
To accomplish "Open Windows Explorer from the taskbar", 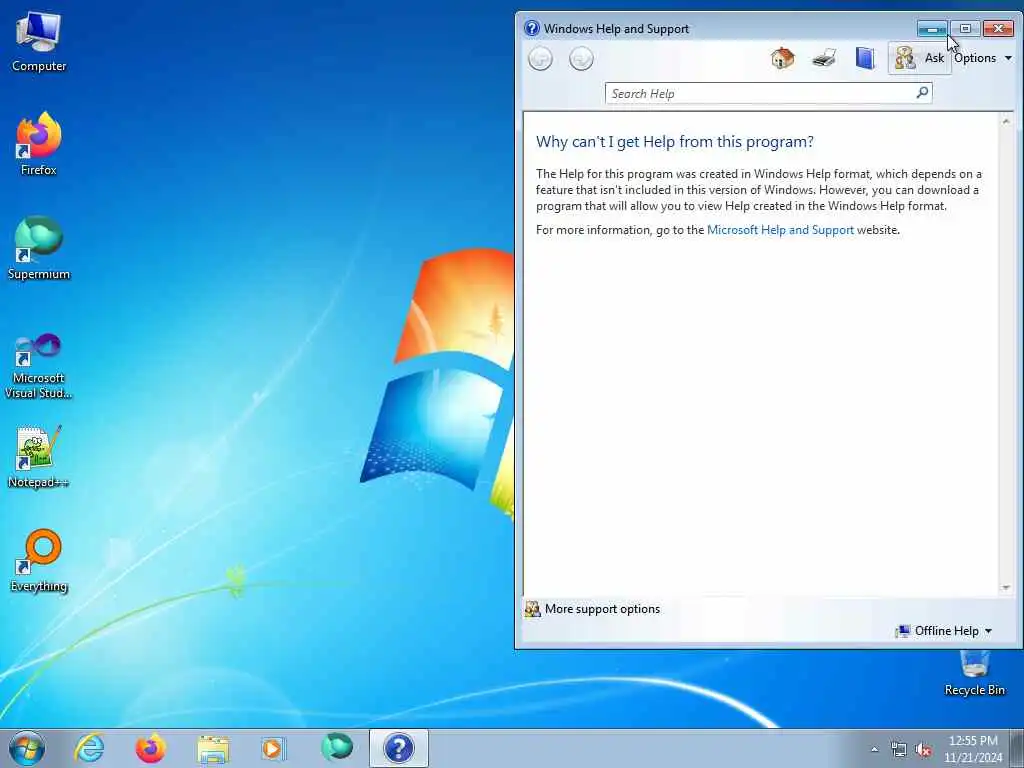I will tap(213, 748).
